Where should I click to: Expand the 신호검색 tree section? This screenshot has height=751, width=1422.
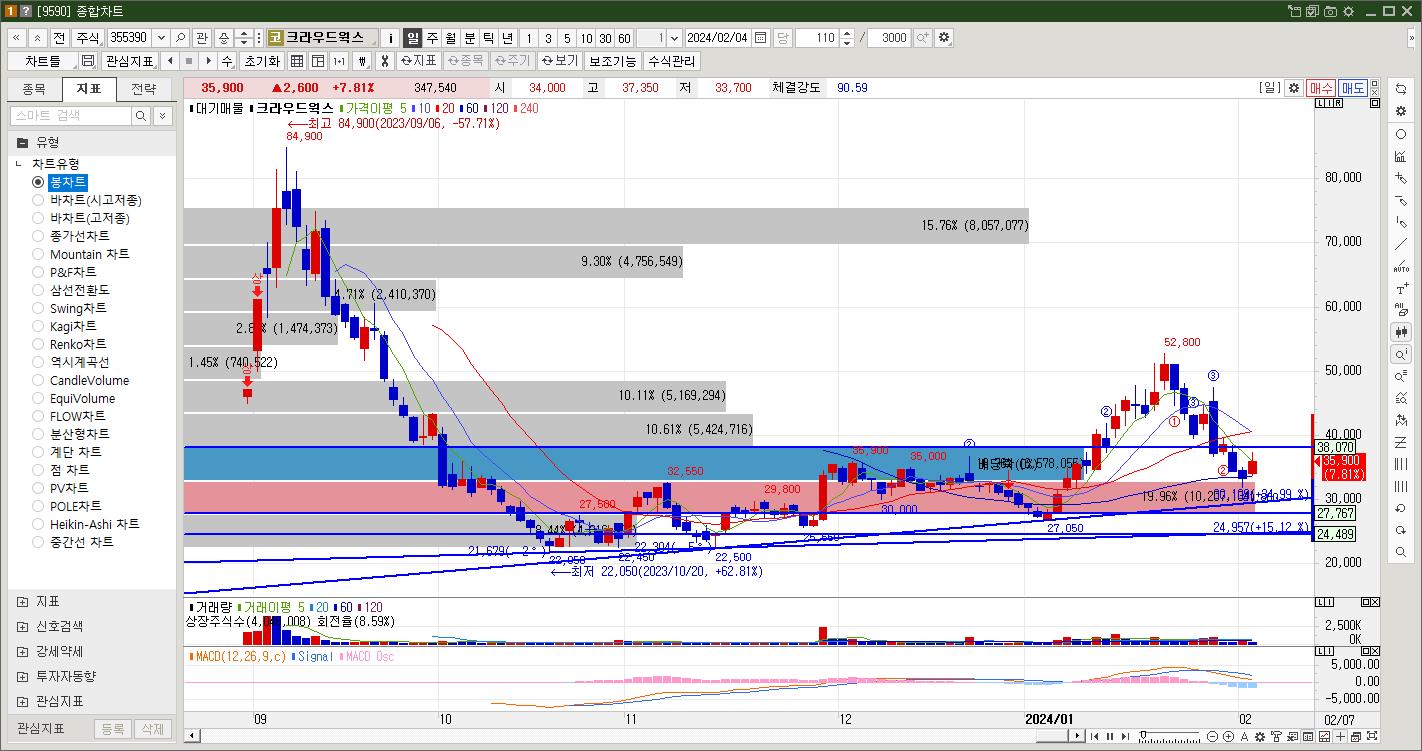22,626
